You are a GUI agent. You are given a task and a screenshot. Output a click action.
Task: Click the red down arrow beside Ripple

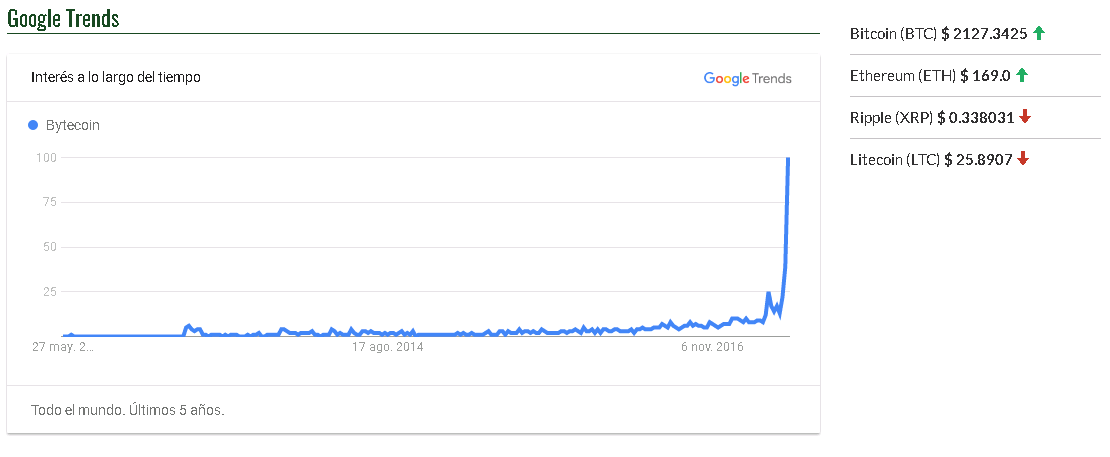(x=1025, y=117)
